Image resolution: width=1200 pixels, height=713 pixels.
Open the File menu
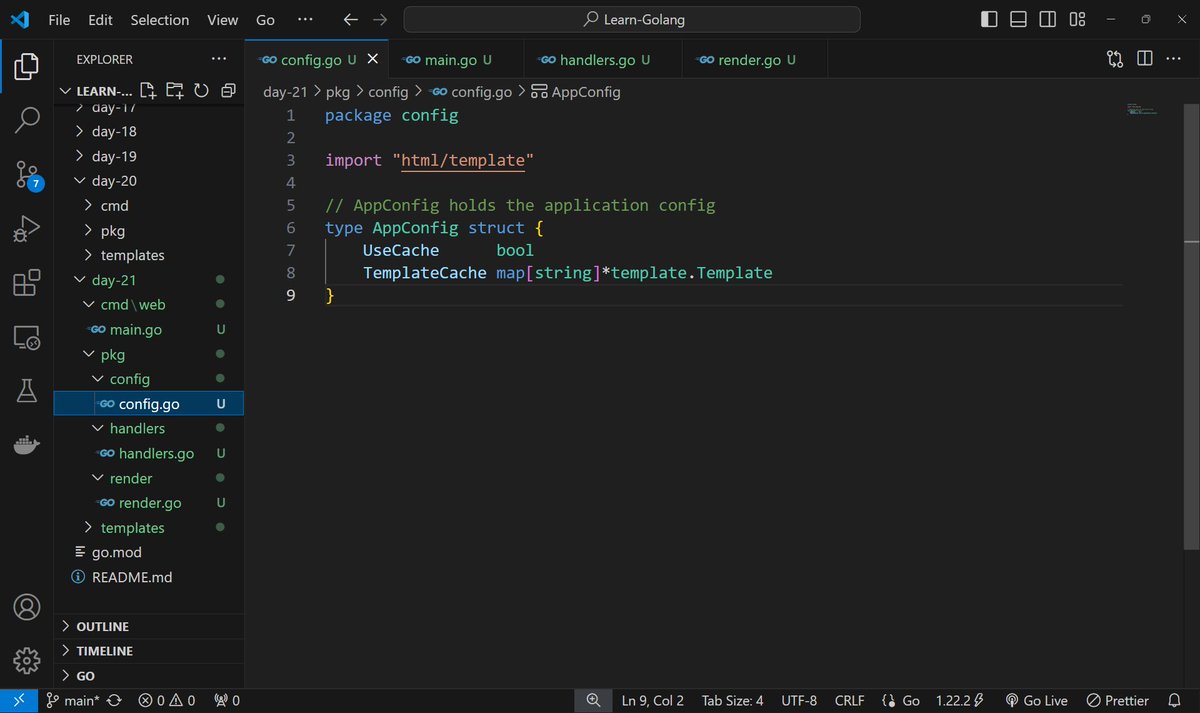[x=59, y=19]
